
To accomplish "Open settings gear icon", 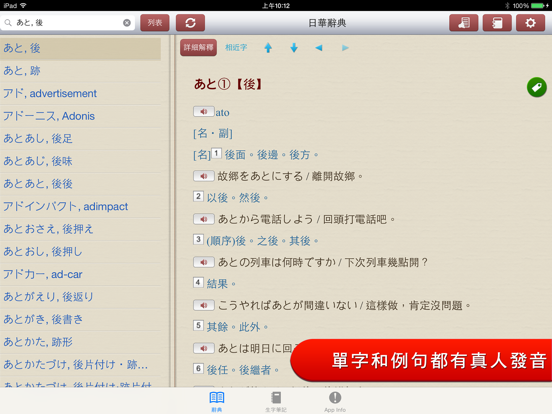I will (531, 23).
